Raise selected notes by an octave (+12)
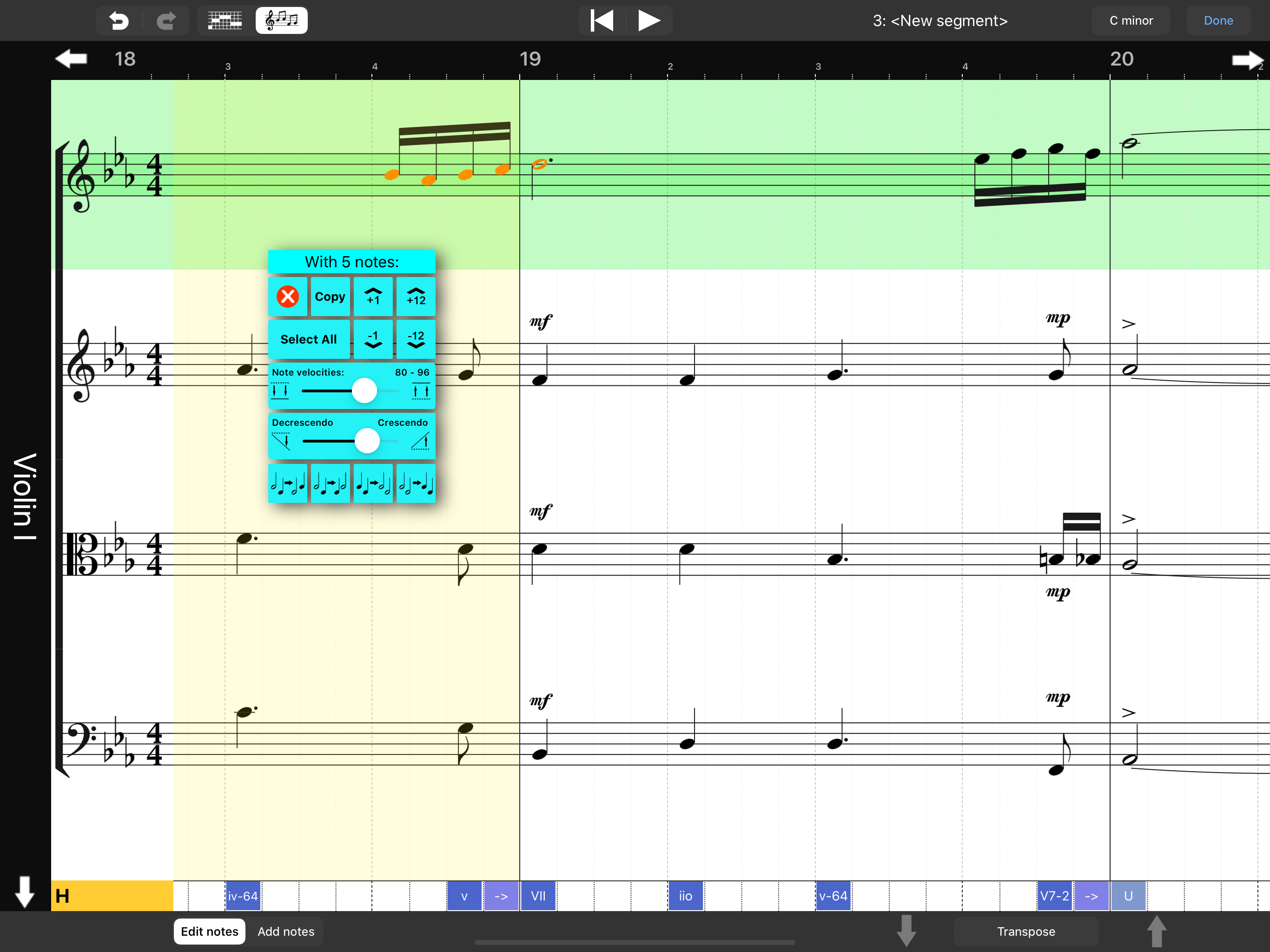1270x952 pixels. tap(416, 297)
